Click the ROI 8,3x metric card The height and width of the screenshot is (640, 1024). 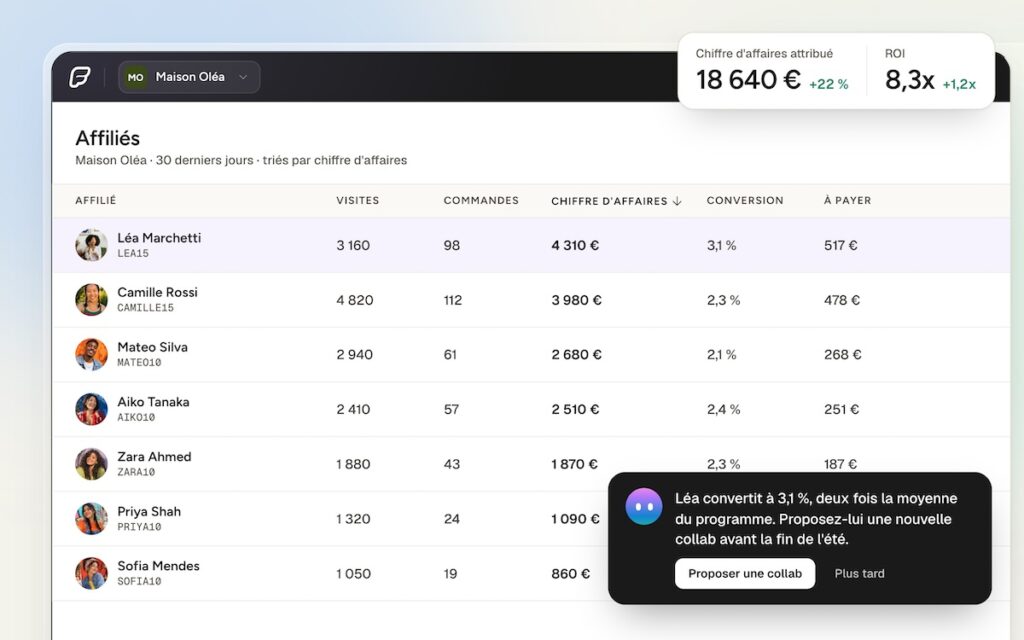click(931, 71)
